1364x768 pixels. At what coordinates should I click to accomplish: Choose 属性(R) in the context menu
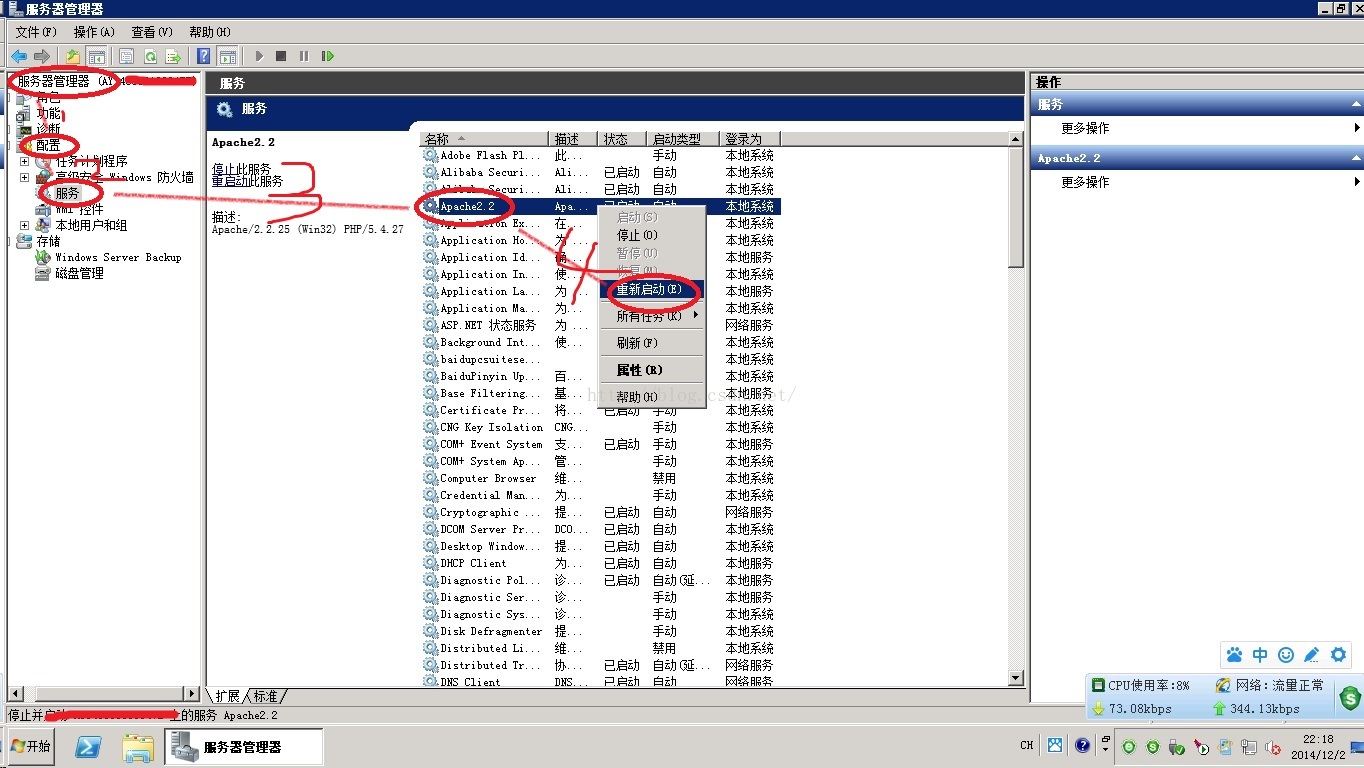coord(652,370)
